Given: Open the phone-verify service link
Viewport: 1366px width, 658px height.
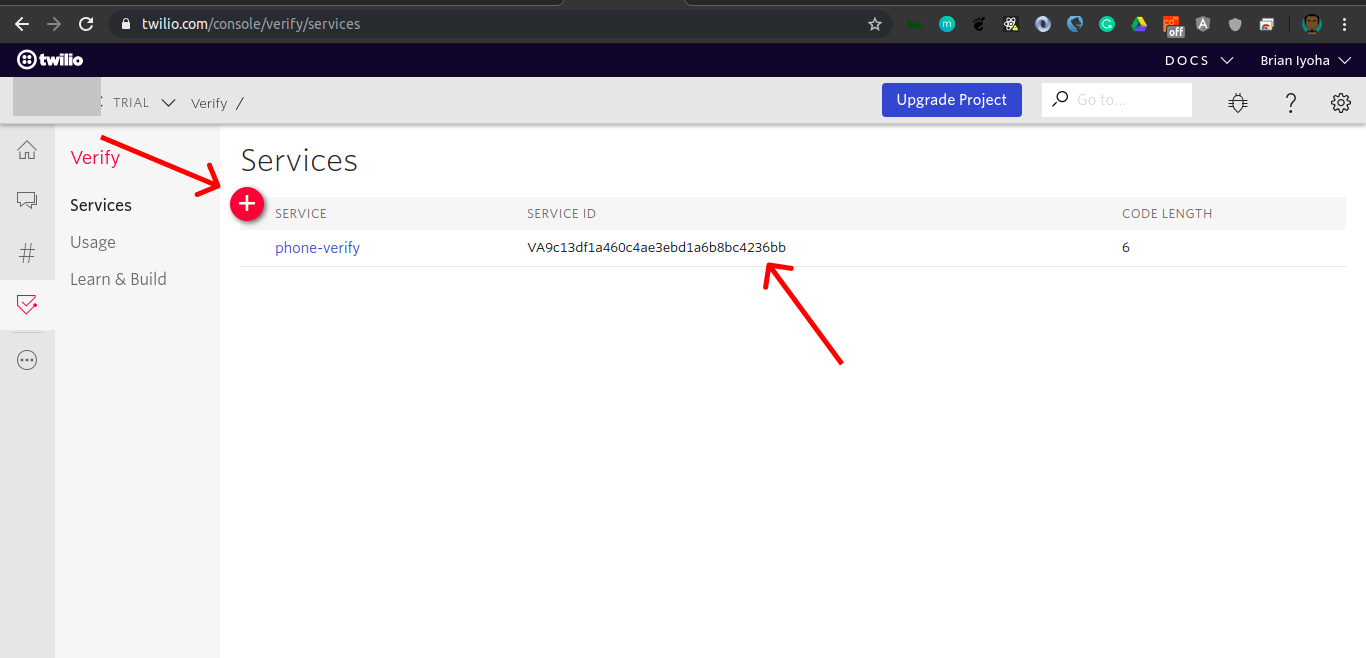Looking at the screenshot, I should coord(317,248).
